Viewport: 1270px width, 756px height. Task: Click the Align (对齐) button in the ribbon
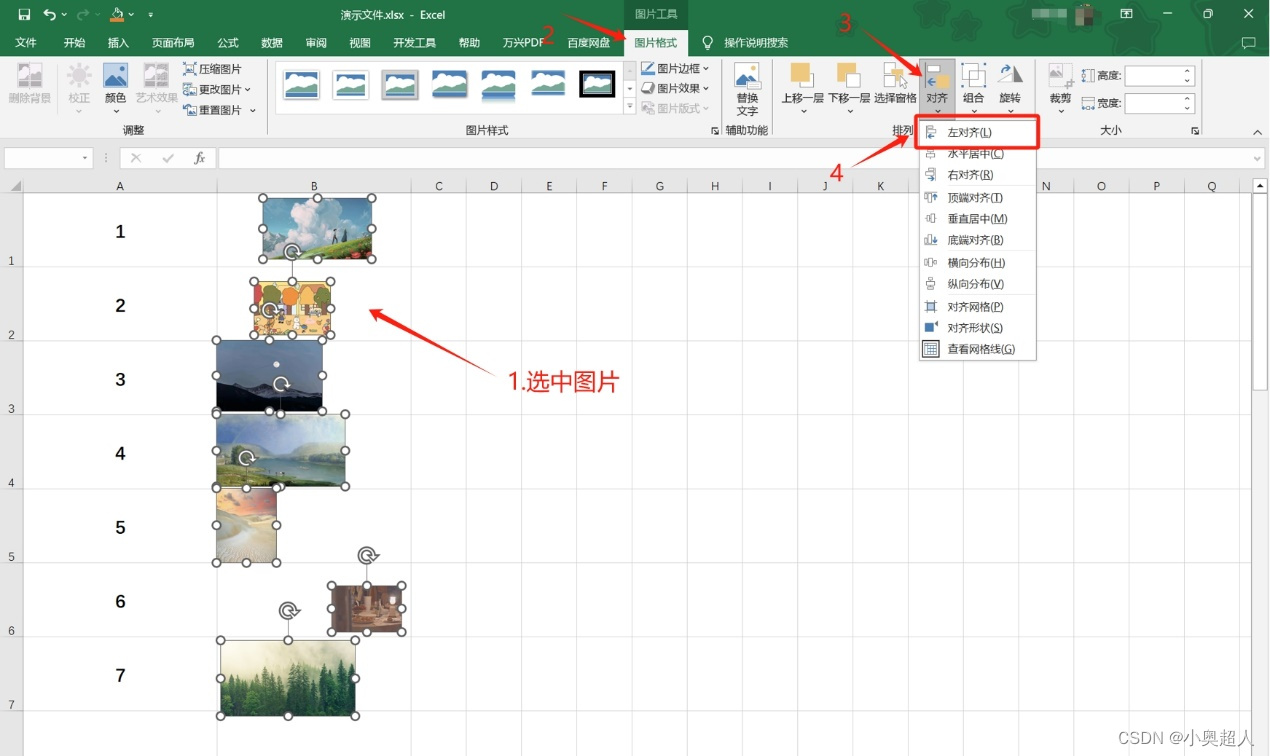[x=937, y=86]
